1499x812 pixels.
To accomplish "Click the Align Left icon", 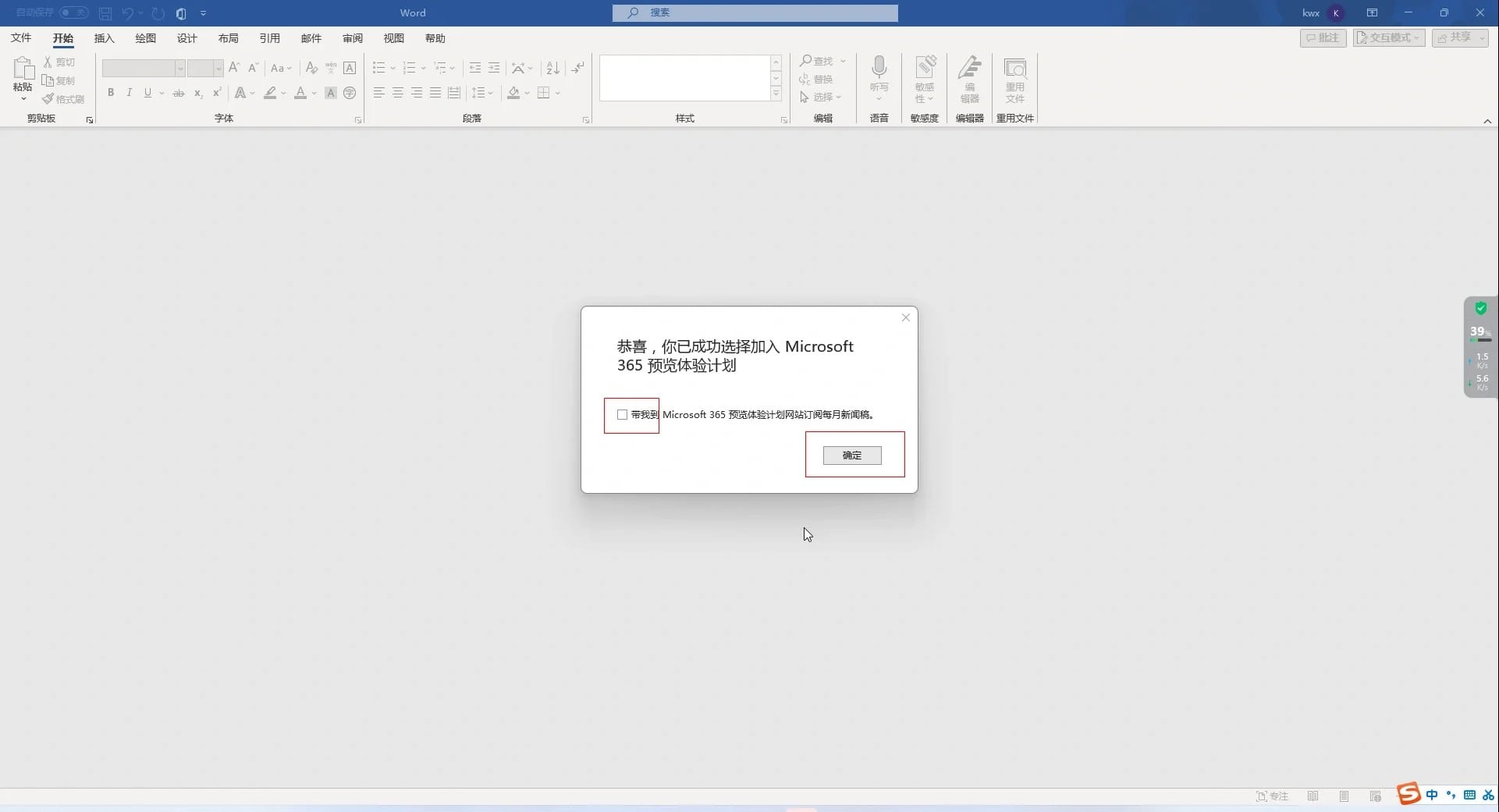I will 379,93.
